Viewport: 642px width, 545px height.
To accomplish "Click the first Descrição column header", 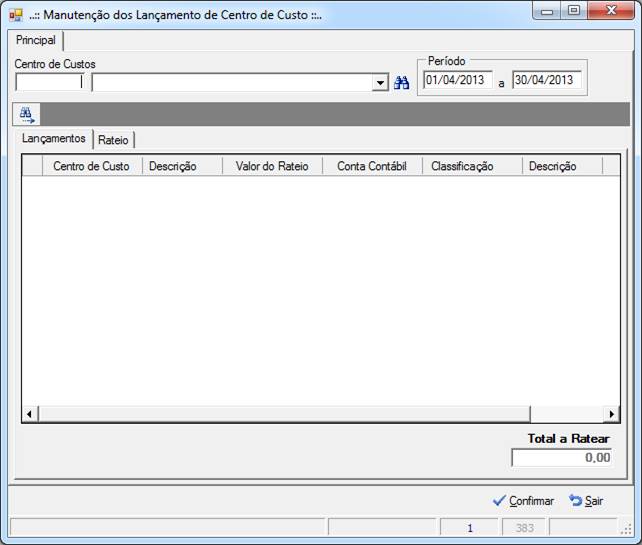I will point(182,166).
